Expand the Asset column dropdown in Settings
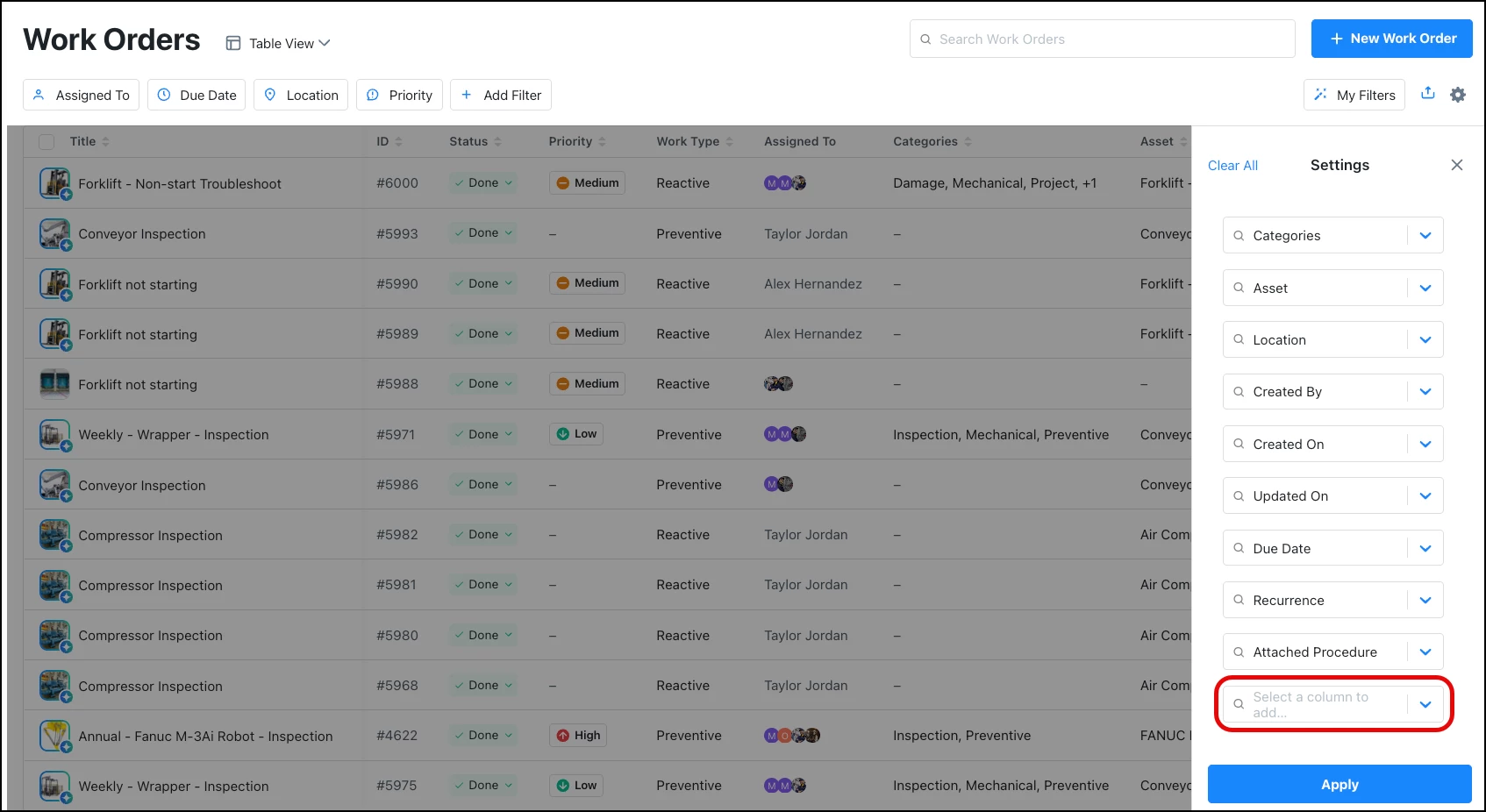 pos(1425,288)
